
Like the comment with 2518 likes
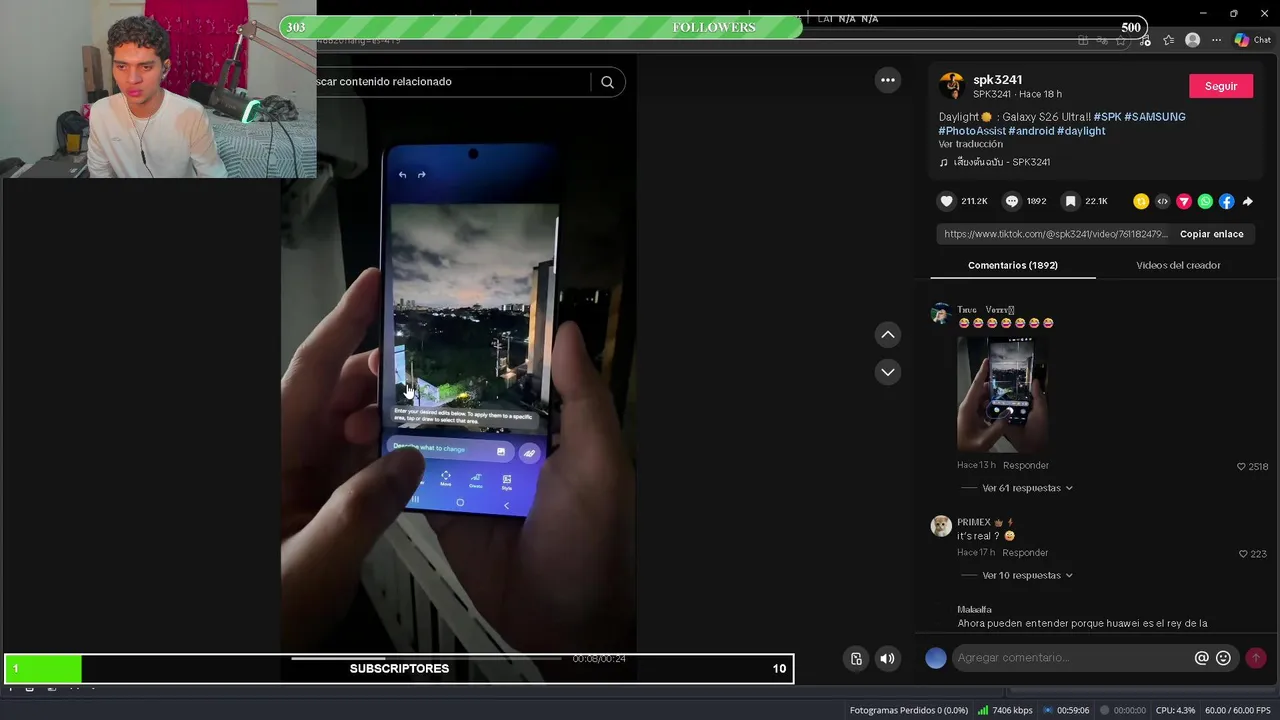pyautogui.click(x=1242, y=467)
